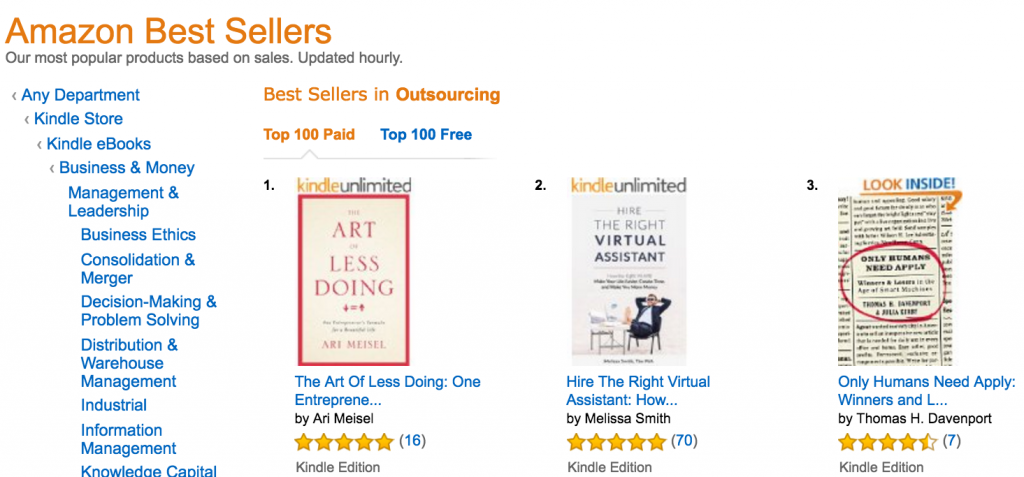View the 70 reviews for Virtual Assistant book
Viewport: 1024px width, 477px height.
pyautogui.click(x=684, y=441)
